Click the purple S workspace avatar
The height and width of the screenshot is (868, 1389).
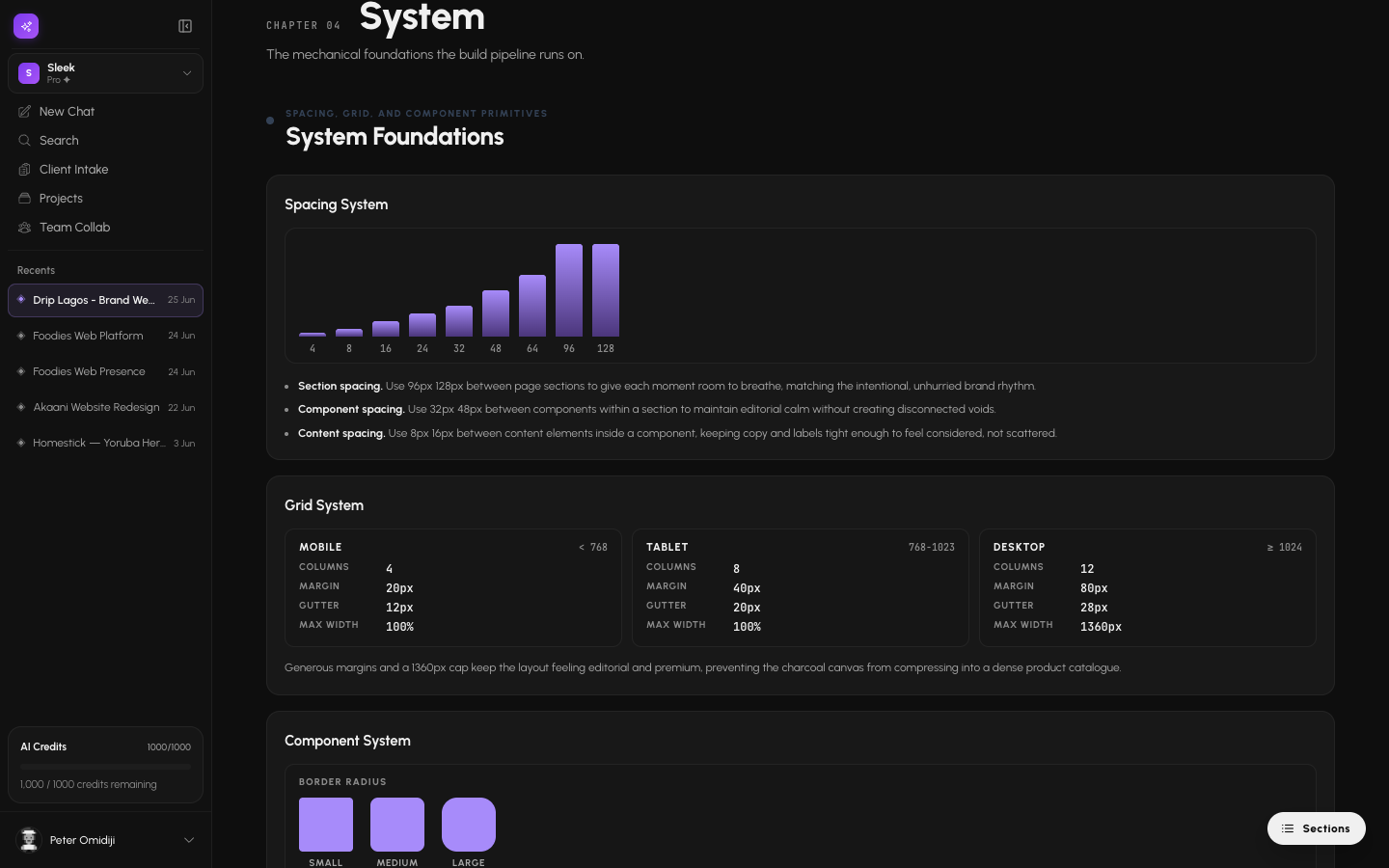(29, 73)
